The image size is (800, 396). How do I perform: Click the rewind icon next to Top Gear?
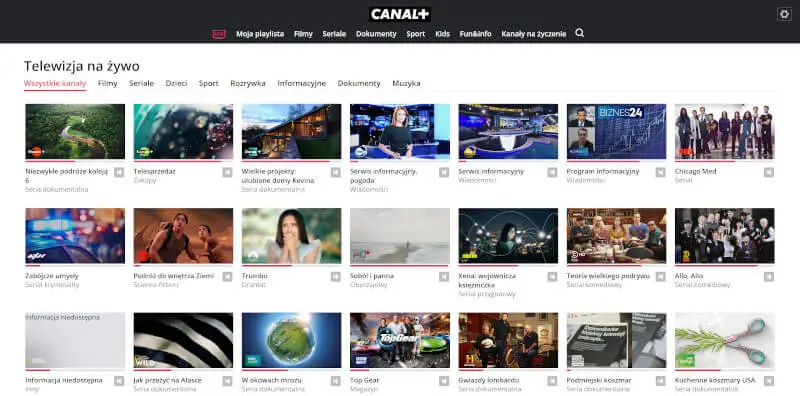[x=444, y=381]
